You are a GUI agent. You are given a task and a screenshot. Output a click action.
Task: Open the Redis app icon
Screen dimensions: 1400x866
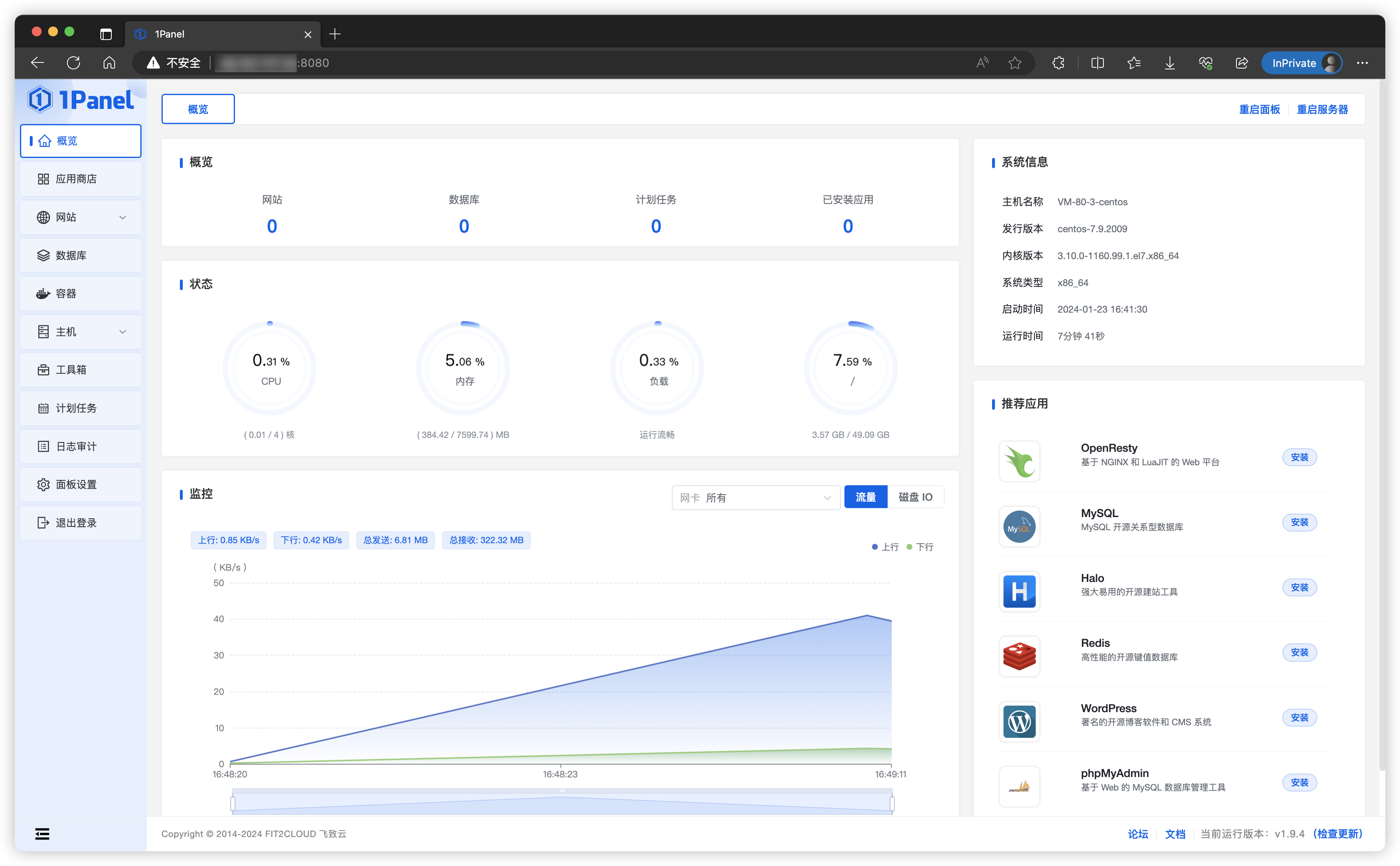(1019, 656)
